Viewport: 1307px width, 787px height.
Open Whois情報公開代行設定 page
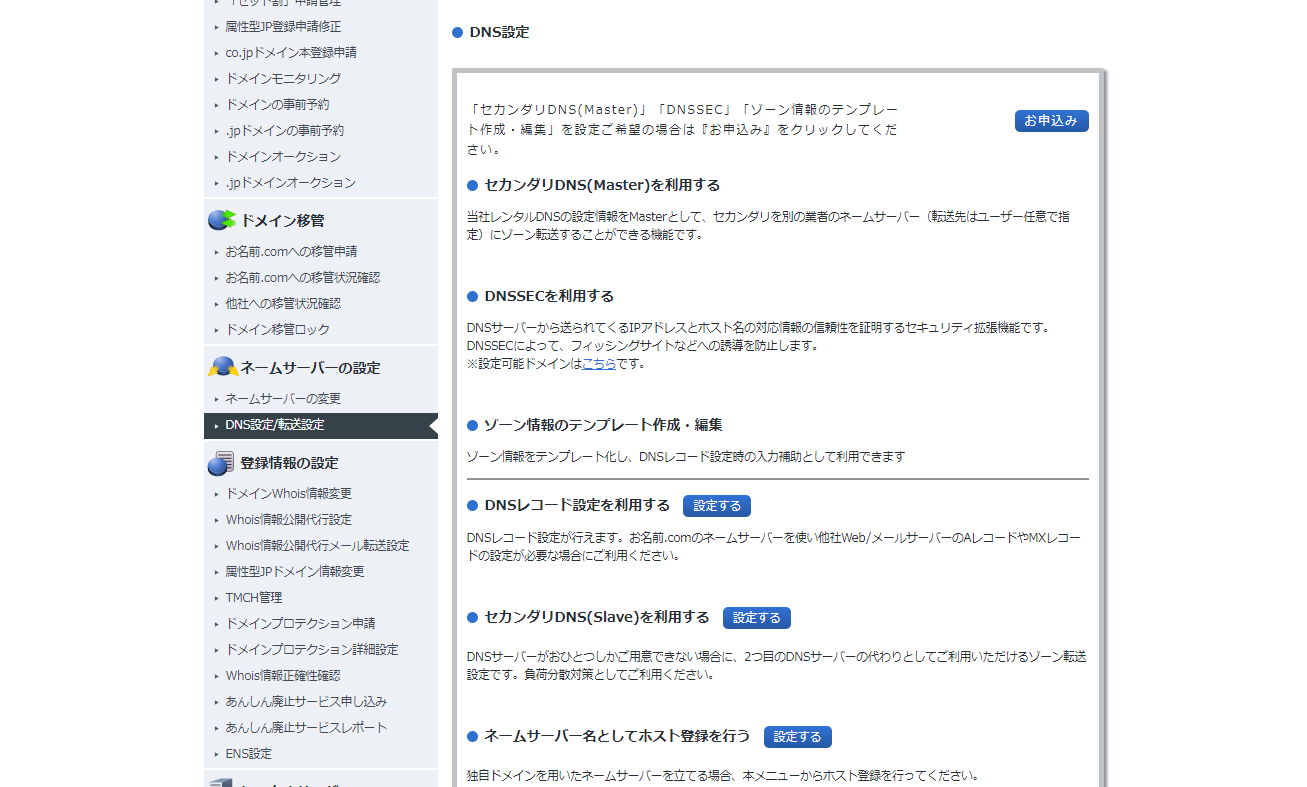coord(288,520)
